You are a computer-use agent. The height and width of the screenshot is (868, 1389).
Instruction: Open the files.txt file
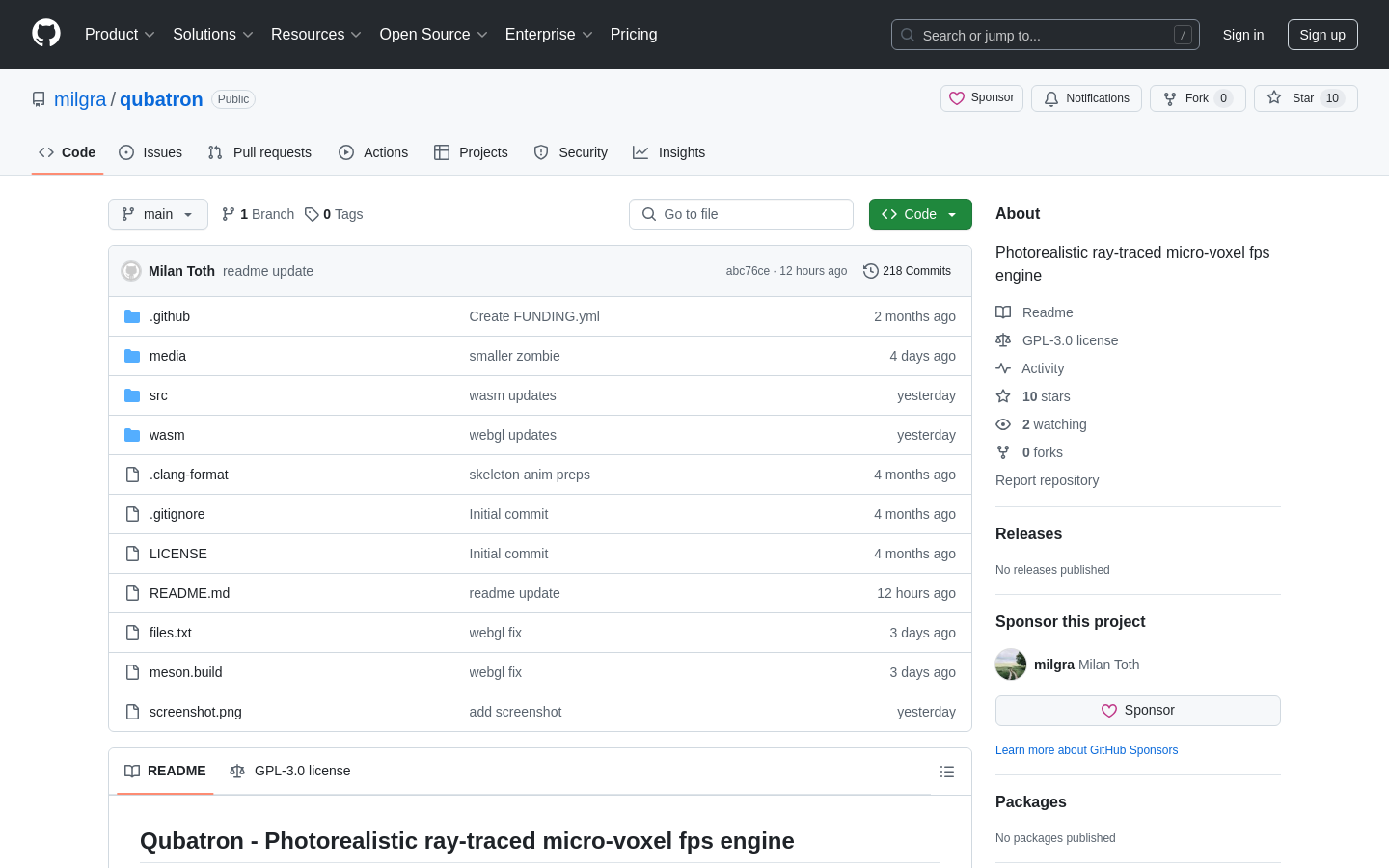171,633
